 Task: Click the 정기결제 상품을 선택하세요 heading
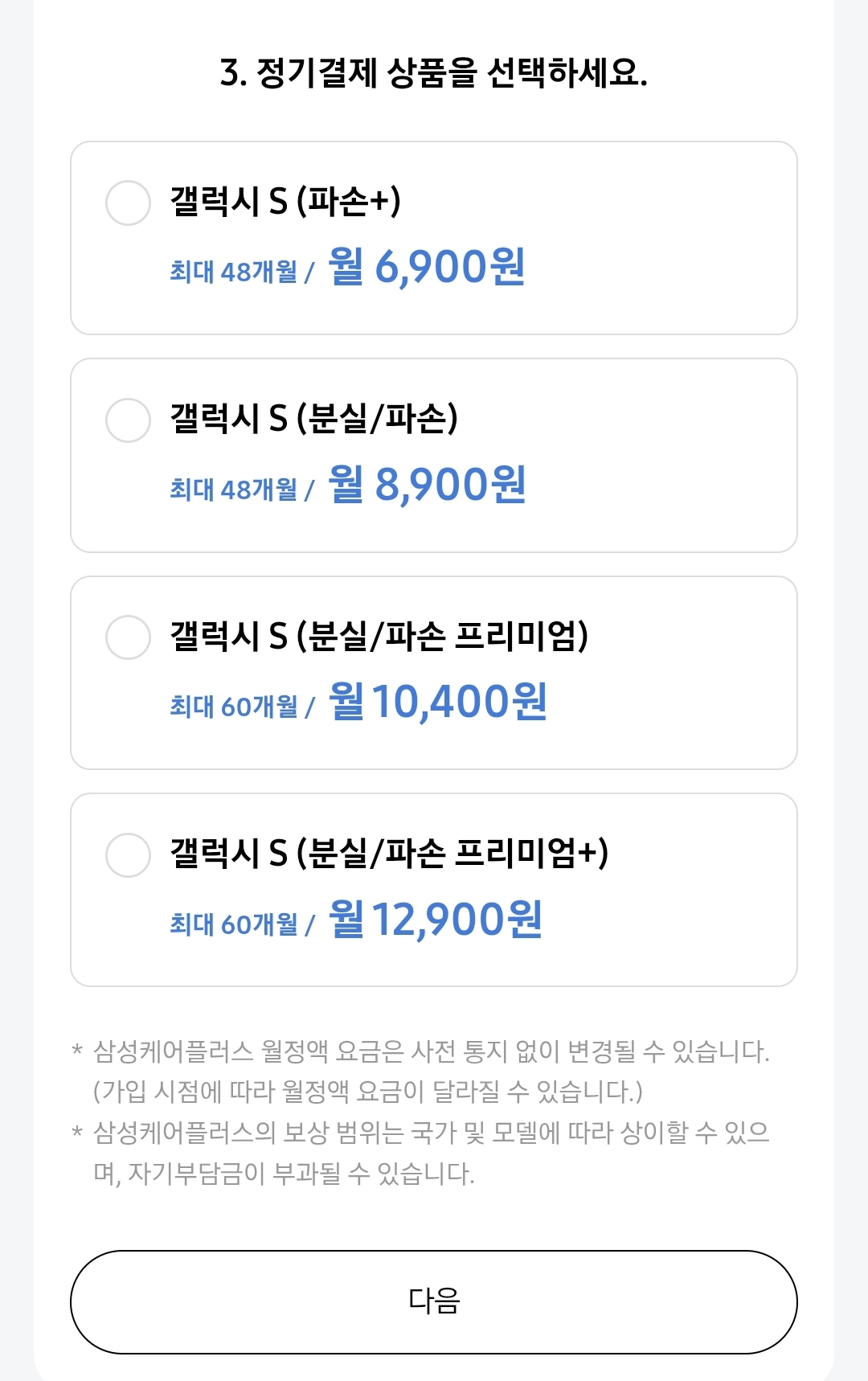tap(434, 73)
